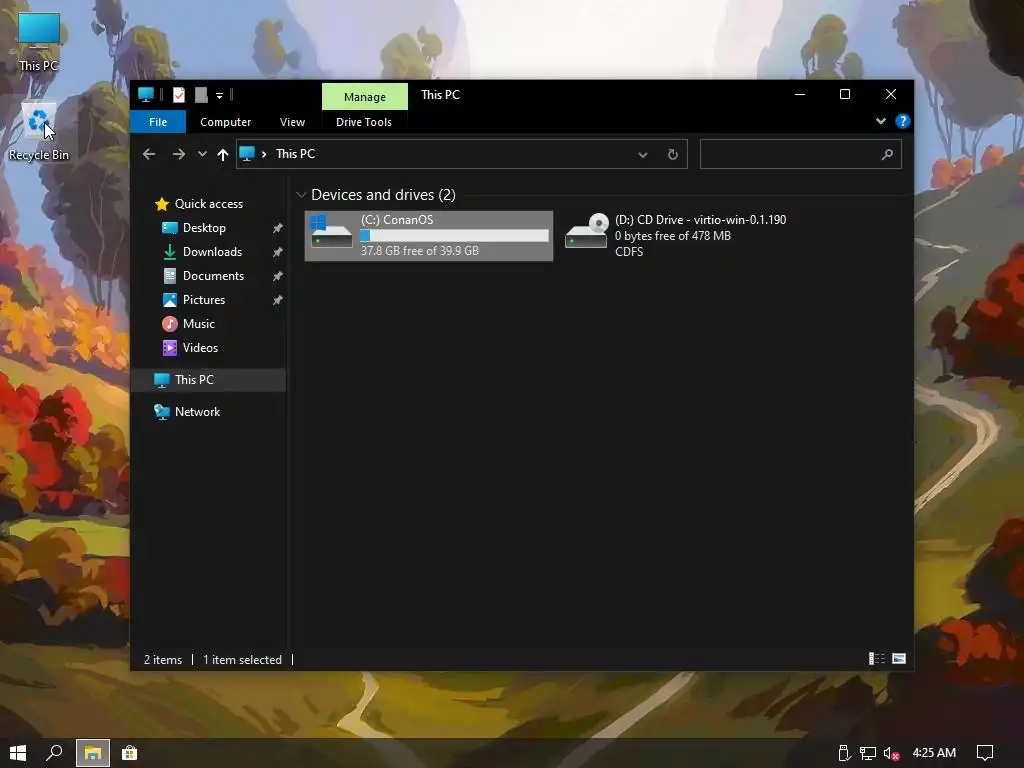Viewport: 1024px width, 768px height.
Task: Open Desktop in the navigation pane
Action: click(x=204, y=228)
